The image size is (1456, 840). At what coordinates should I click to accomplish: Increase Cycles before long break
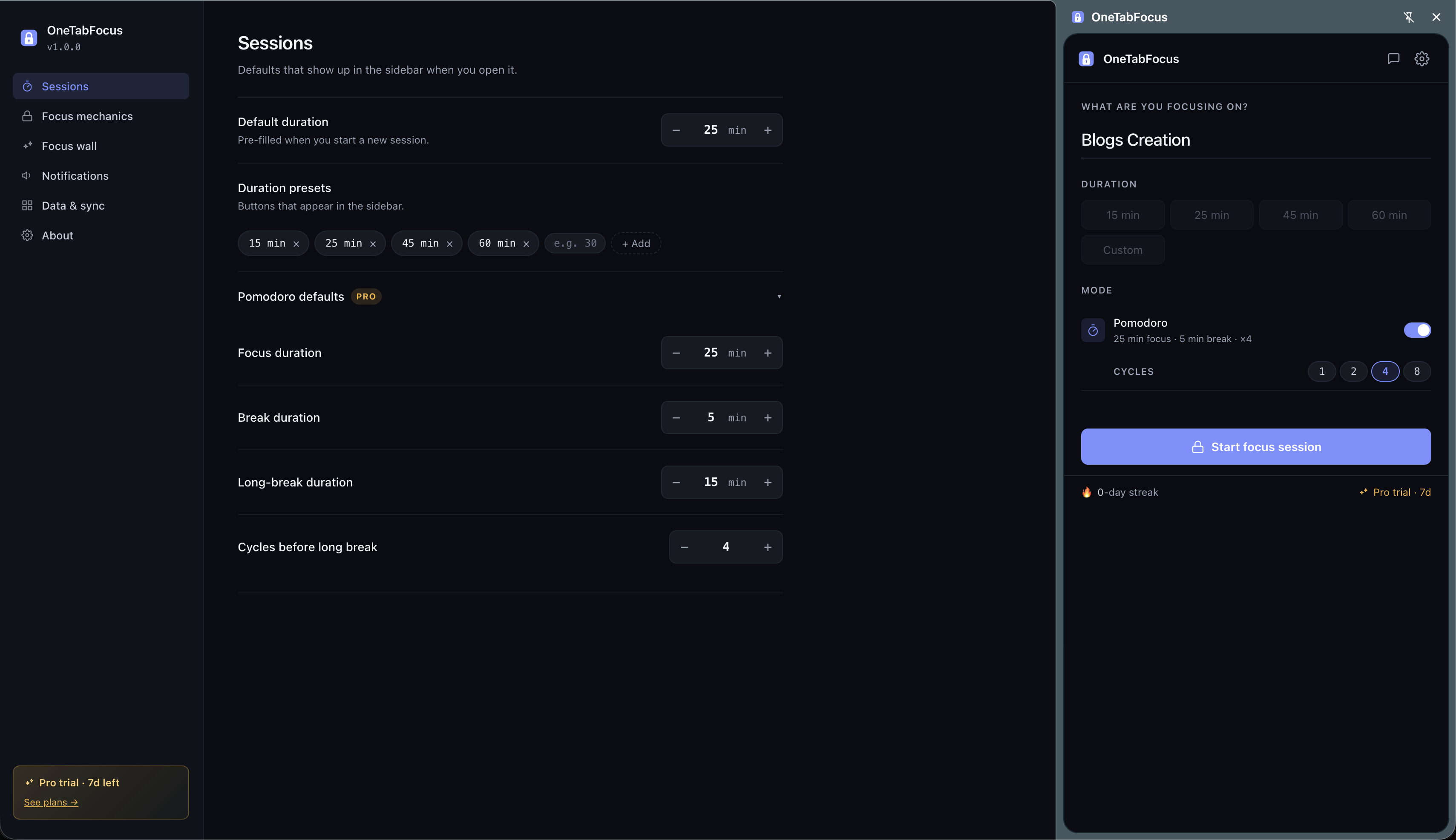click(768, 547)
